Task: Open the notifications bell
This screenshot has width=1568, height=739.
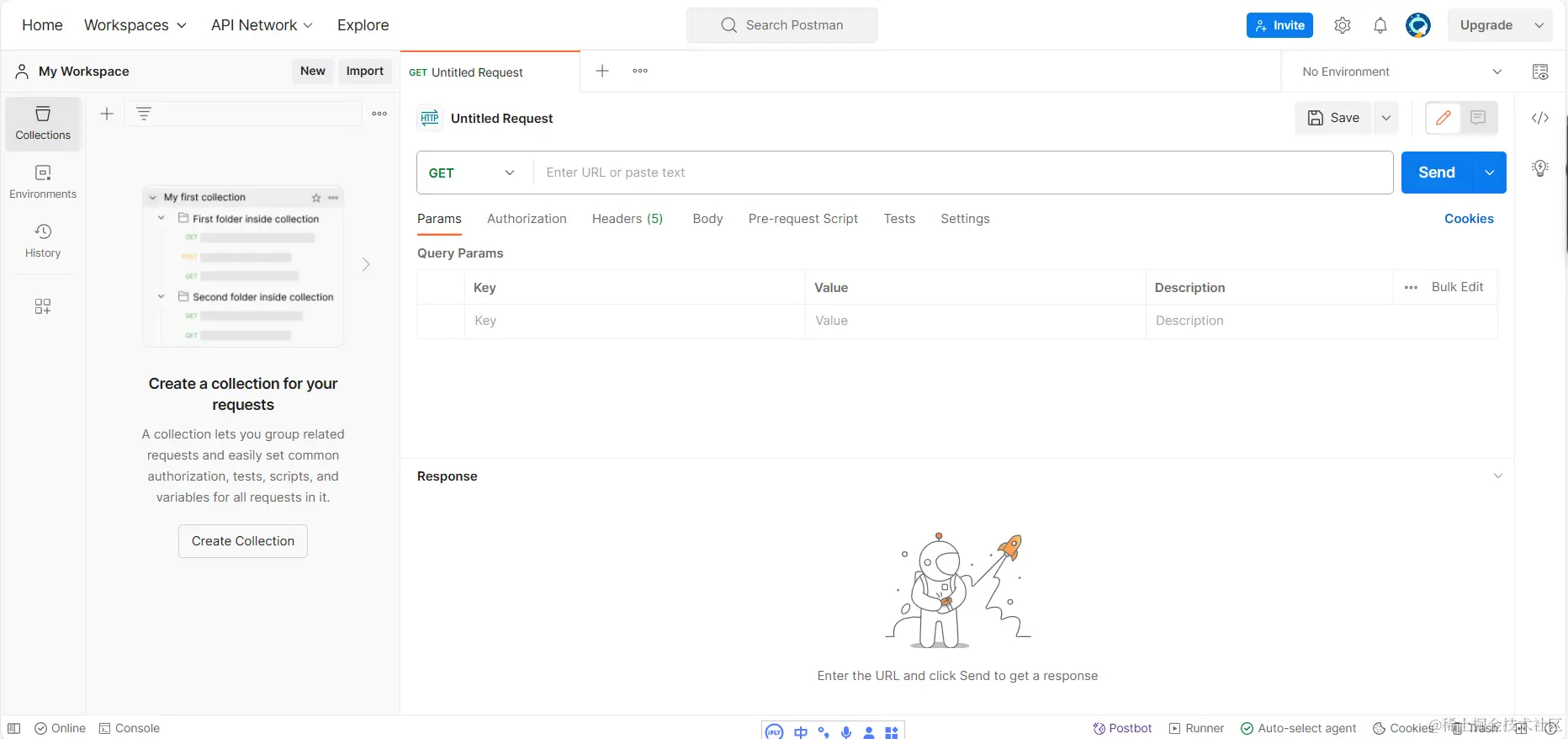Action: coord(1380,25)
